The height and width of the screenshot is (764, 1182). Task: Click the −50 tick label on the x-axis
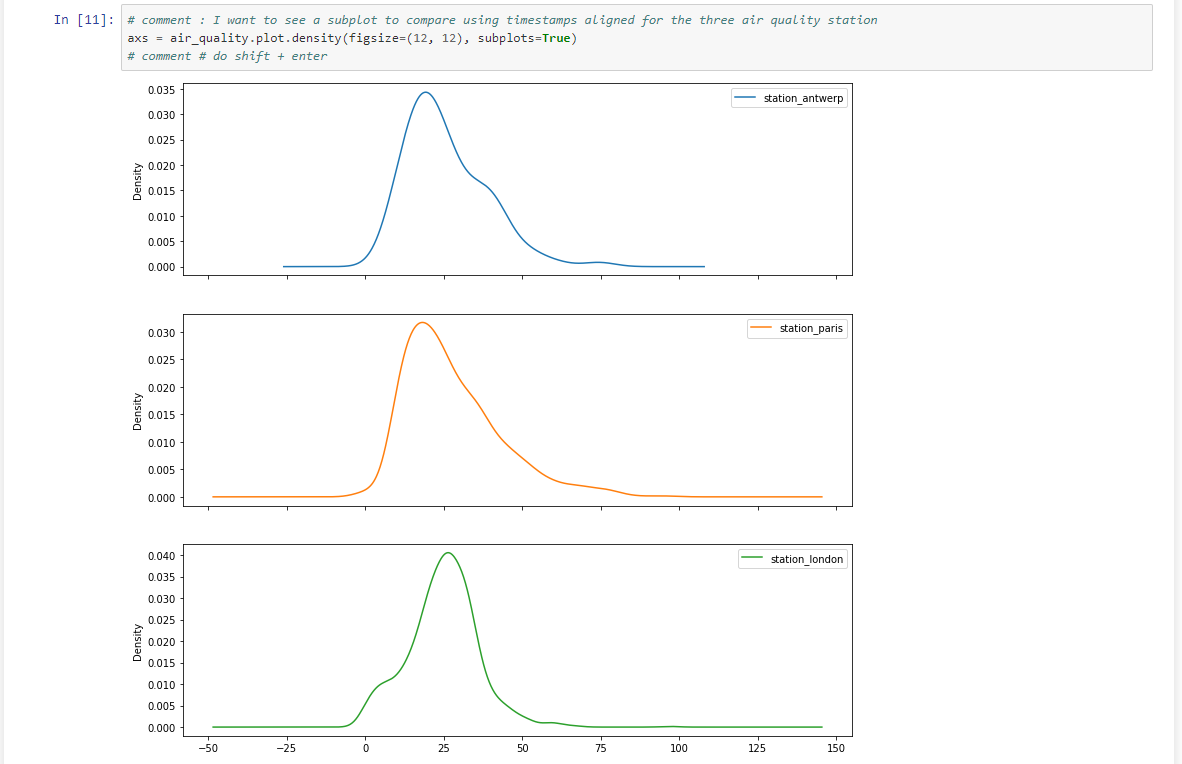208,748
